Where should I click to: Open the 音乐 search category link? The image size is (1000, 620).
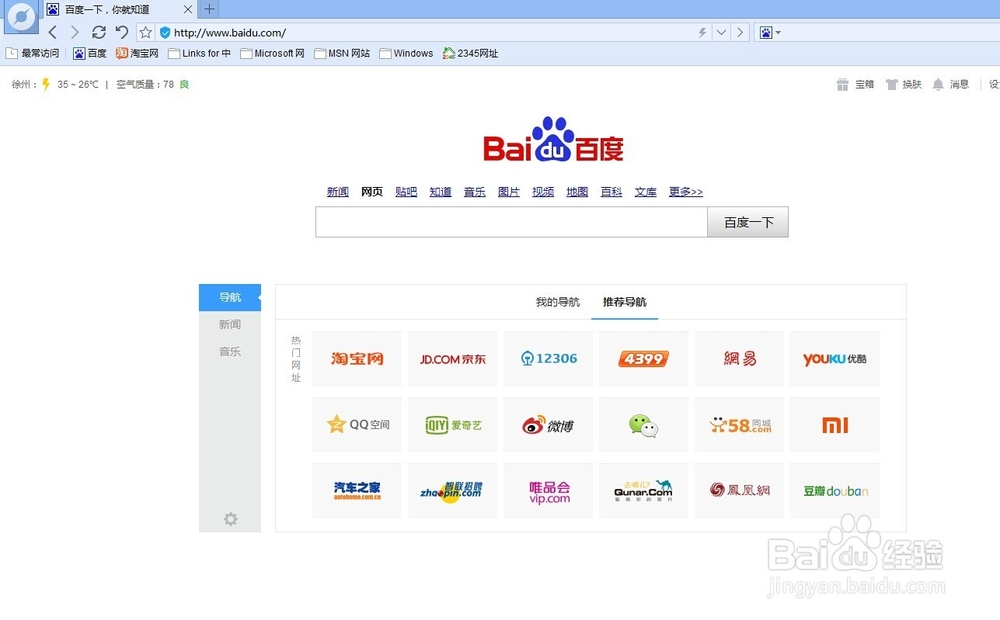tap(474, 191)
